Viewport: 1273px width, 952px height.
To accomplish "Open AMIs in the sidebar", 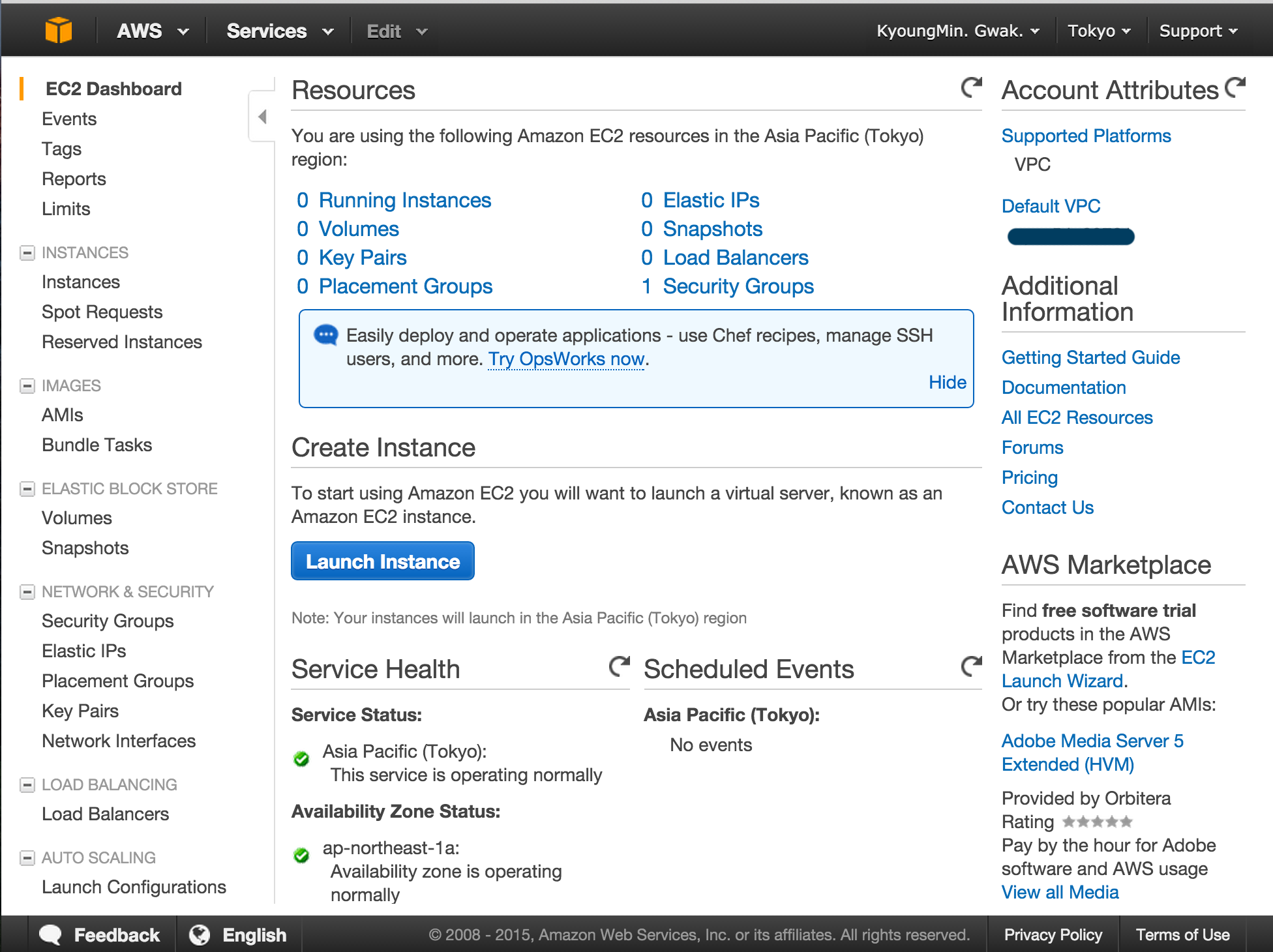I will [x=63, y=415].
